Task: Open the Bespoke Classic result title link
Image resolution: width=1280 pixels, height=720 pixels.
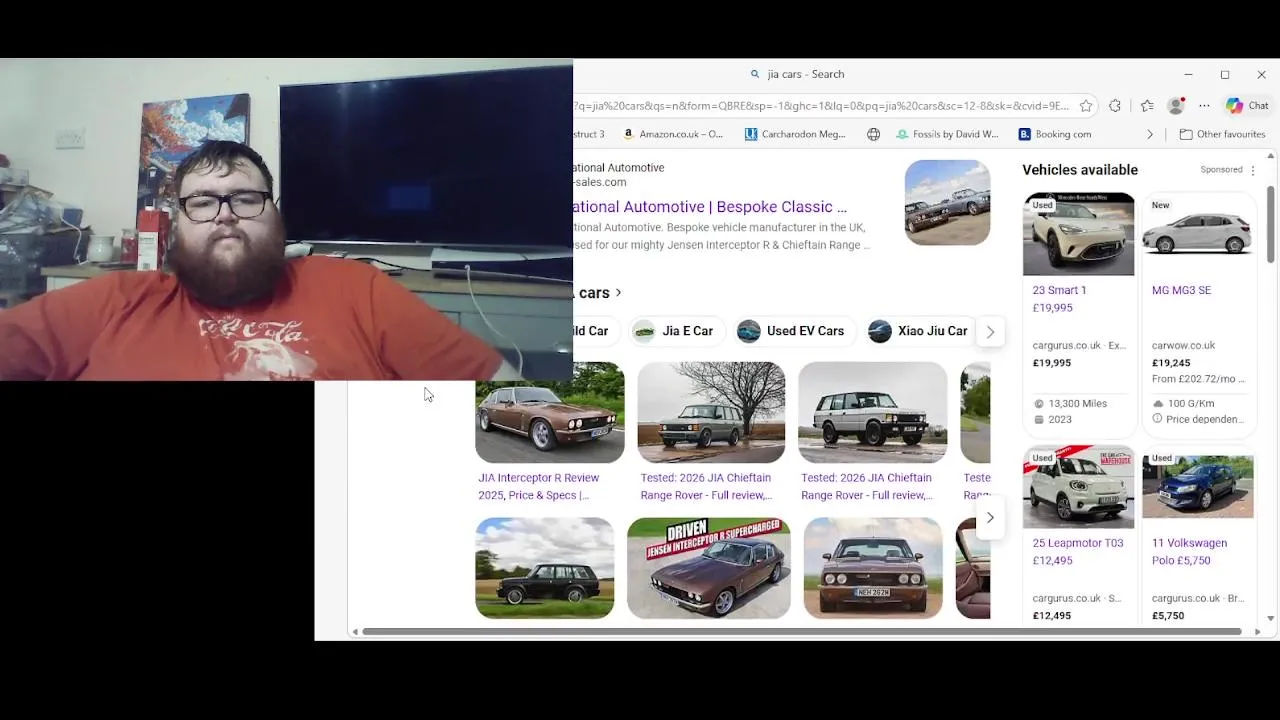Action: coord(710,207)
